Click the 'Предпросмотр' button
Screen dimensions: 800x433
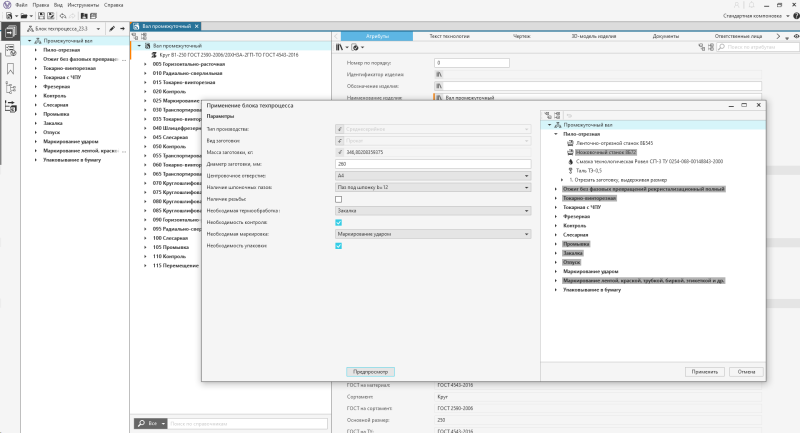[370, 371]
